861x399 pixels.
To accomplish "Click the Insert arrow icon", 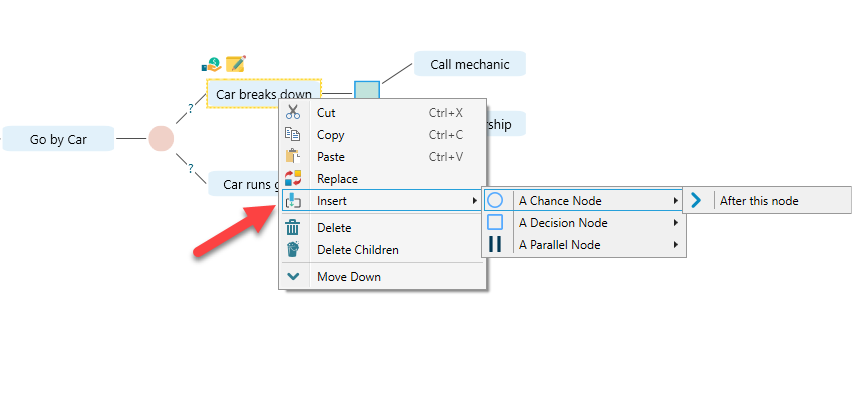I will click(293, 201).
